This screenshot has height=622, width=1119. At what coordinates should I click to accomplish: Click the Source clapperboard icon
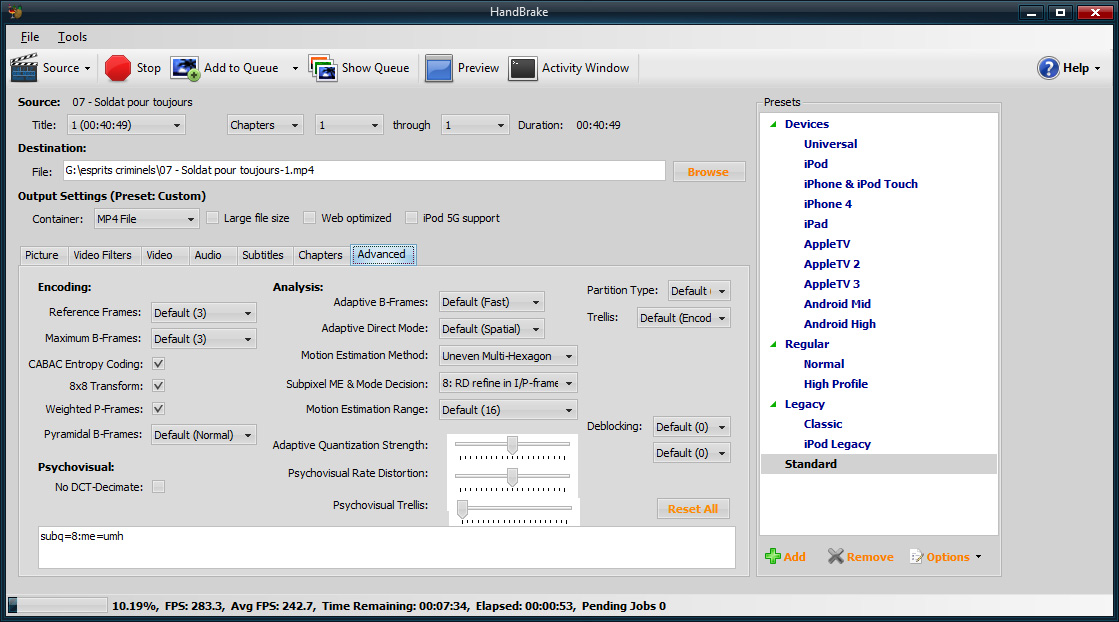[24, 68]
